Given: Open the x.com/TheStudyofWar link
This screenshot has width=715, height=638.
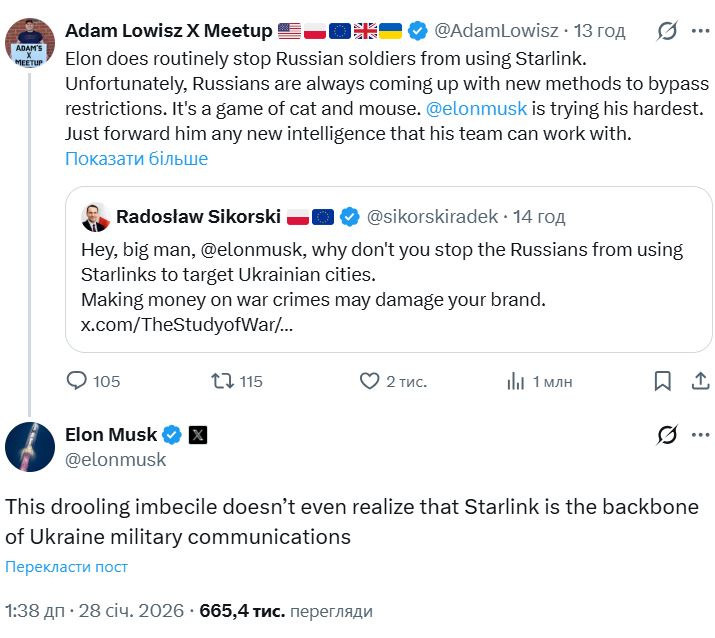Looking at the screenshot, I should (186, 324).
